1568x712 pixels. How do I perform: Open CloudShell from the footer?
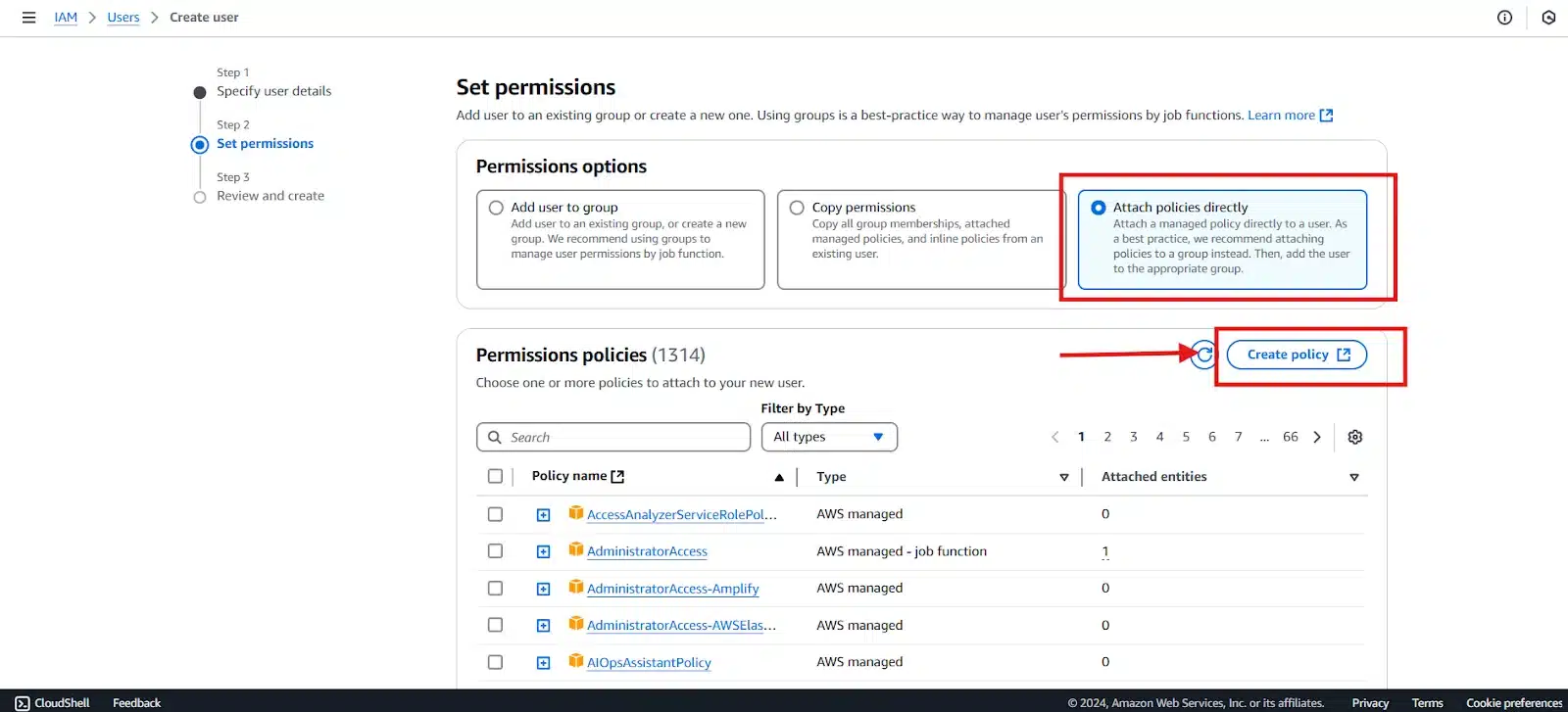[x=53, y=703]
